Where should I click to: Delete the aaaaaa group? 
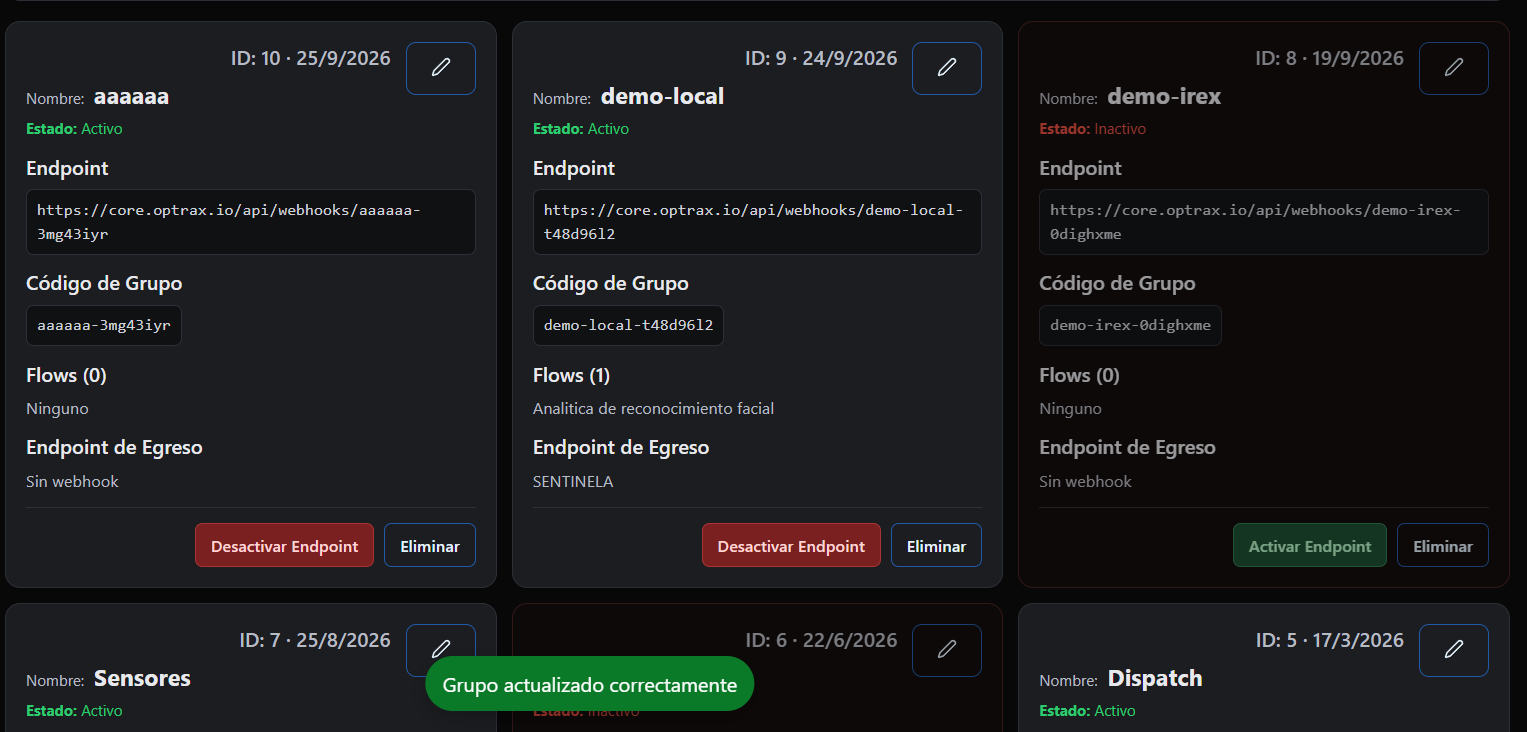[430, 545]
